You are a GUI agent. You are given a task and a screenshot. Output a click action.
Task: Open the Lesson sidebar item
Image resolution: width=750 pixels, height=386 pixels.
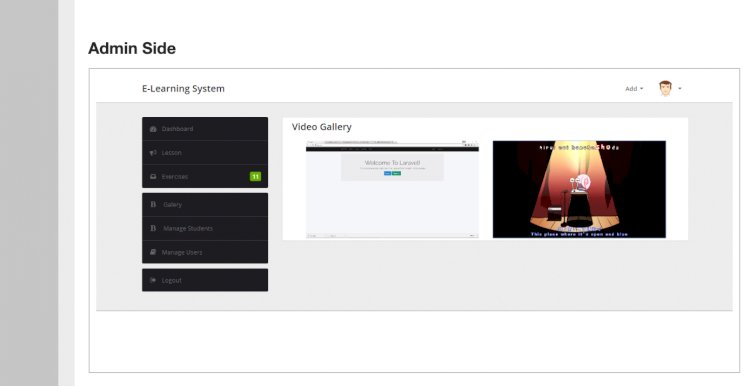(205, 153)
